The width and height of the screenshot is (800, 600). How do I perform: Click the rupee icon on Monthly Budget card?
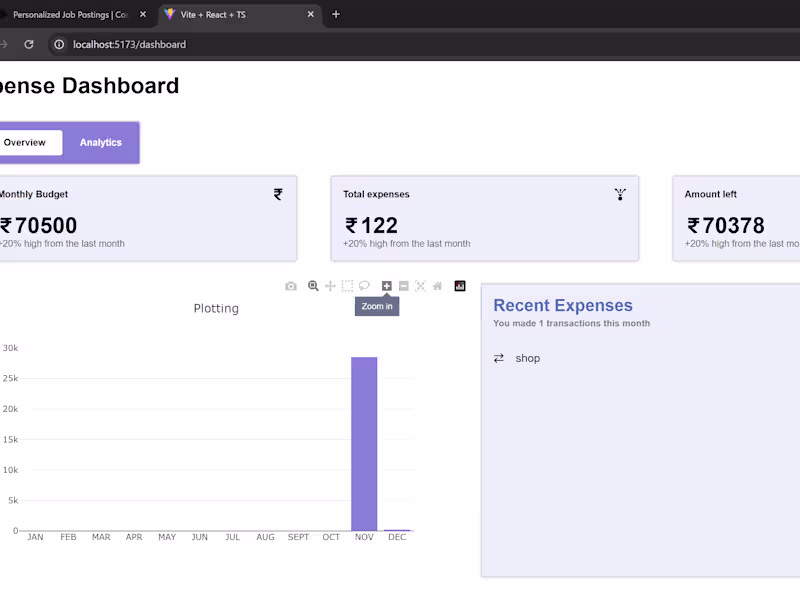(278, 194)
